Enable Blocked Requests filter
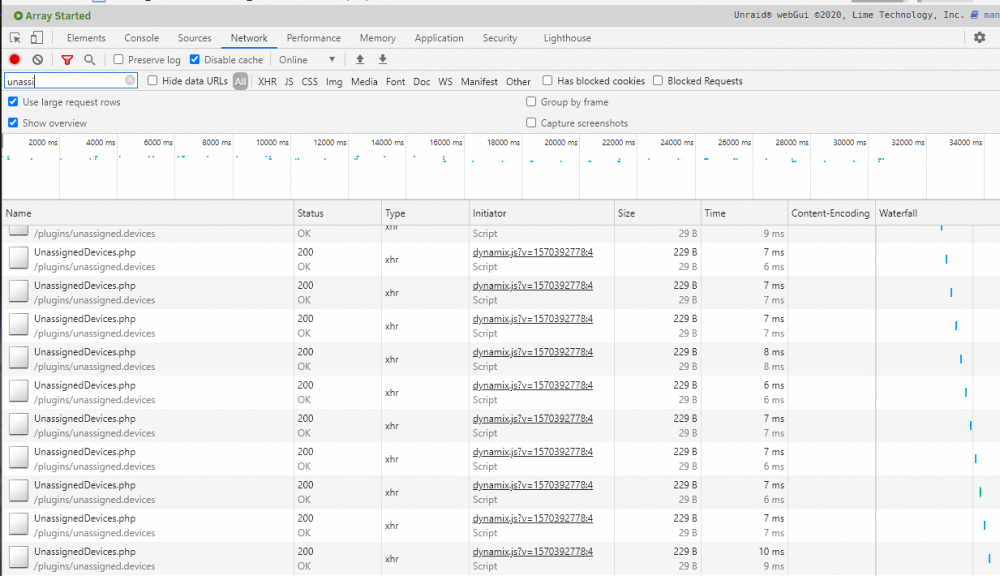This screenshot has width=1000, height=576. pyautogui.click(x=658, y=80)
